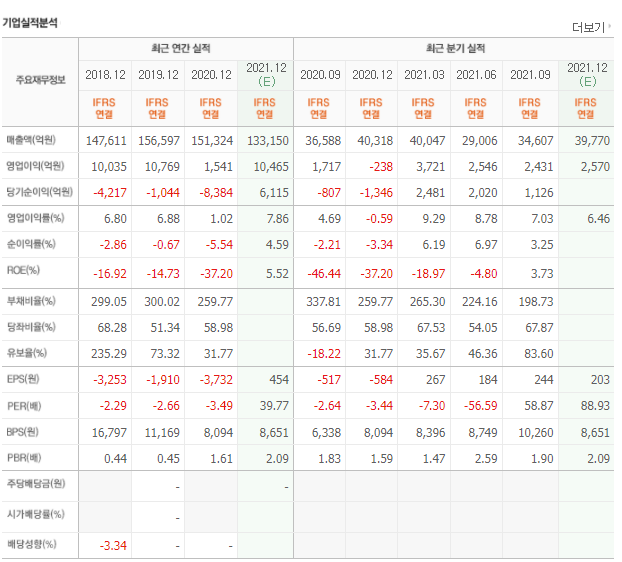Image resolution: width=622 pixels, height=562 pixels.
Task: Select the 영업이익률(%) row label
Action: pos(35,218)
